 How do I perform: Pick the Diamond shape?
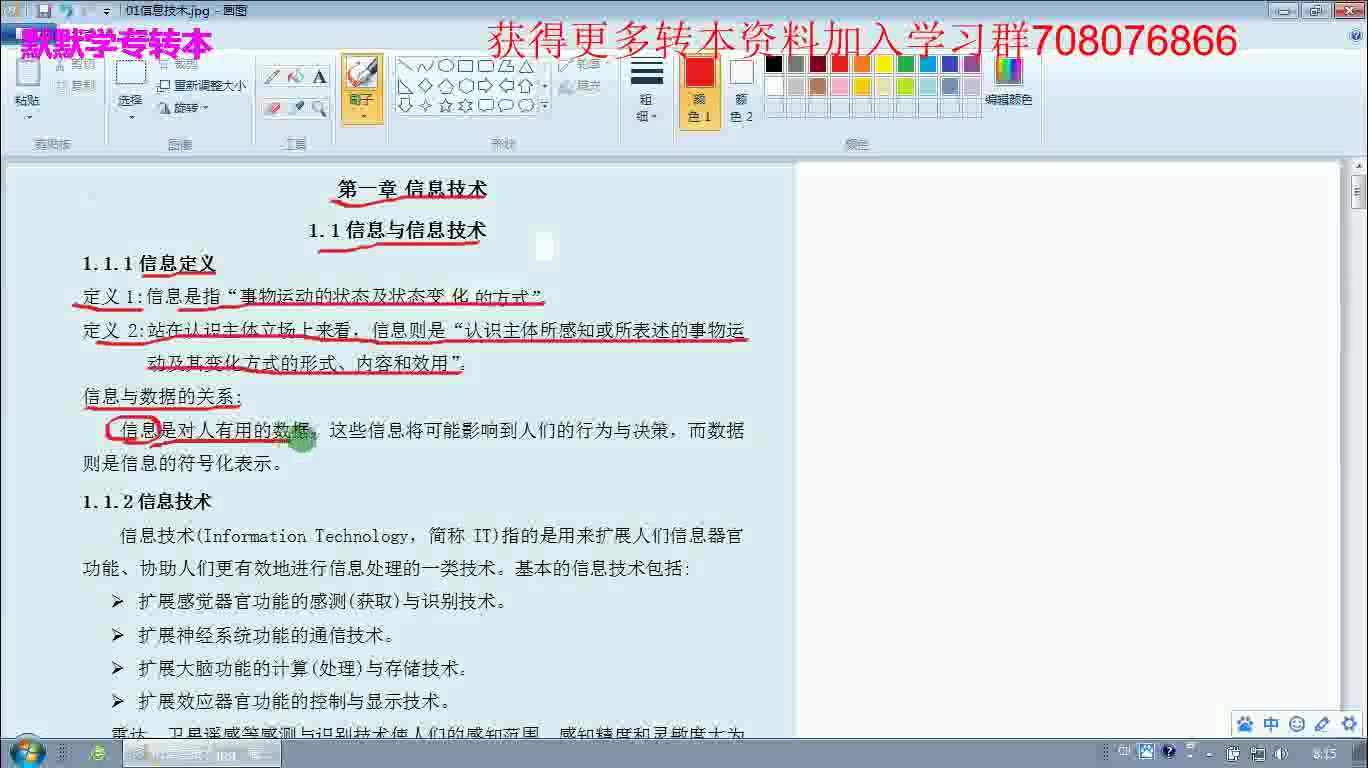[425, 86]
